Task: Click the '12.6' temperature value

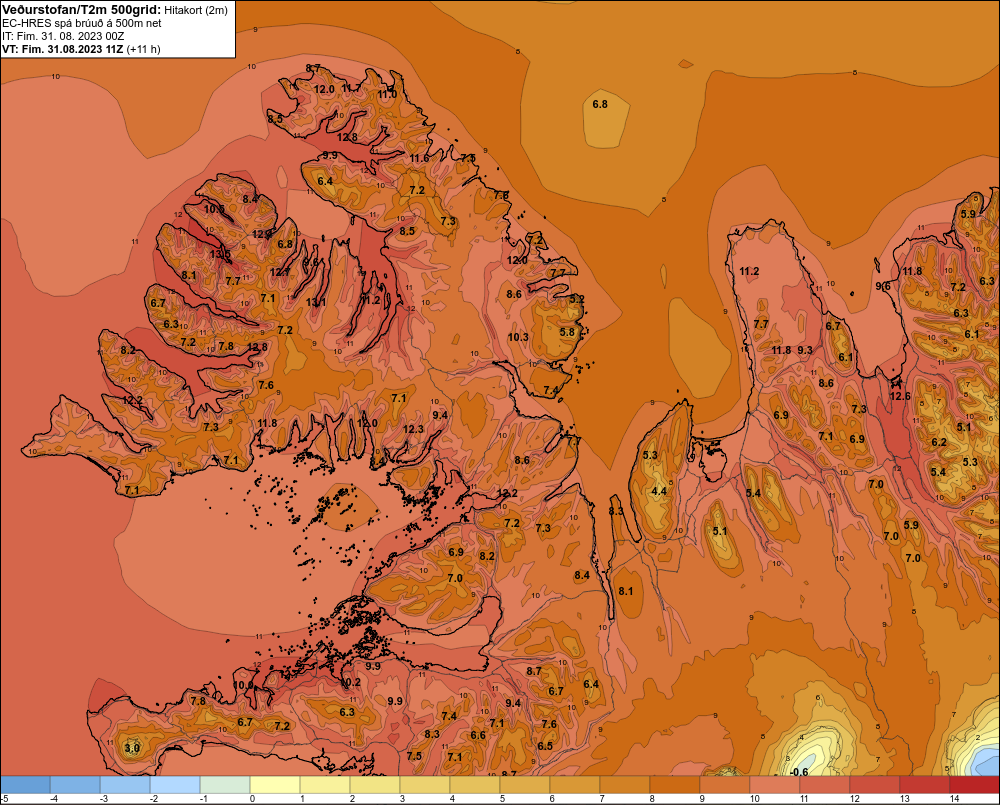Action: [900, 396]
